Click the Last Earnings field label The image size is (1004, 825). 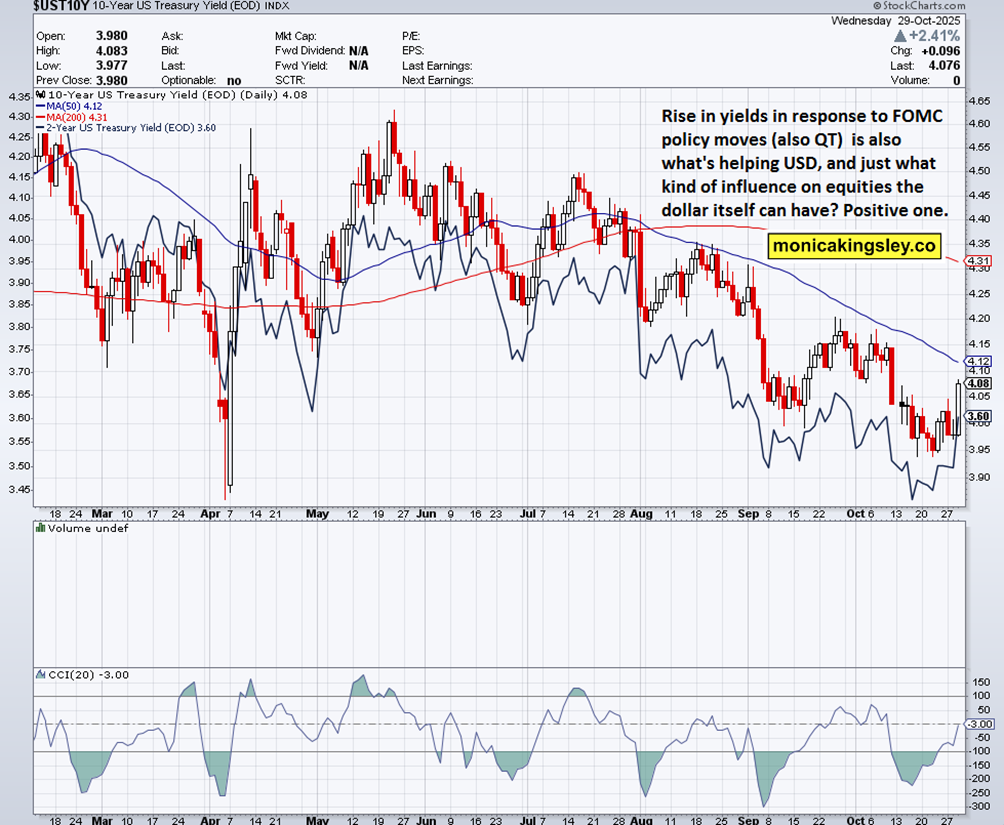[437, 65]
